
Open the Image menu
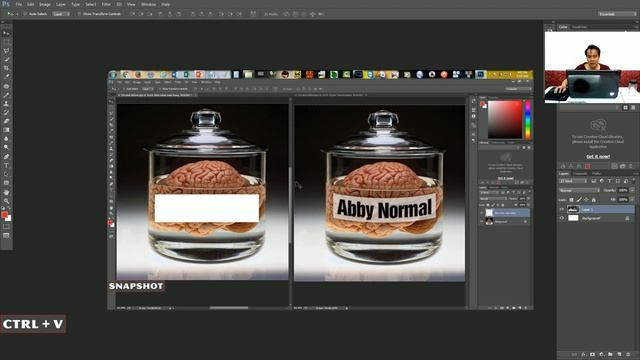click(x=45, y=4)
